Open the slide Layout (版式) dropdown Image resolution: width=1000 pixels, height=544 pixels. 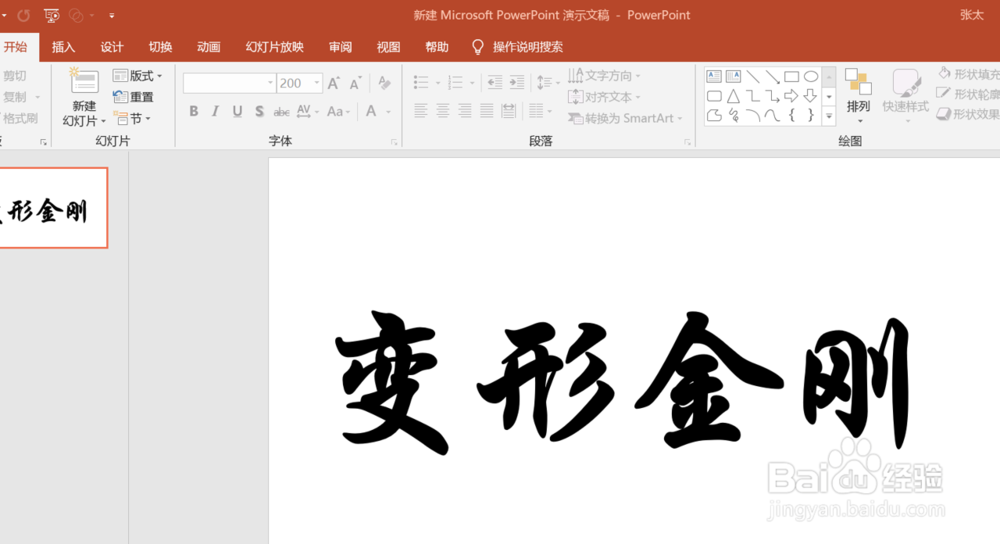tap(137, 75)
